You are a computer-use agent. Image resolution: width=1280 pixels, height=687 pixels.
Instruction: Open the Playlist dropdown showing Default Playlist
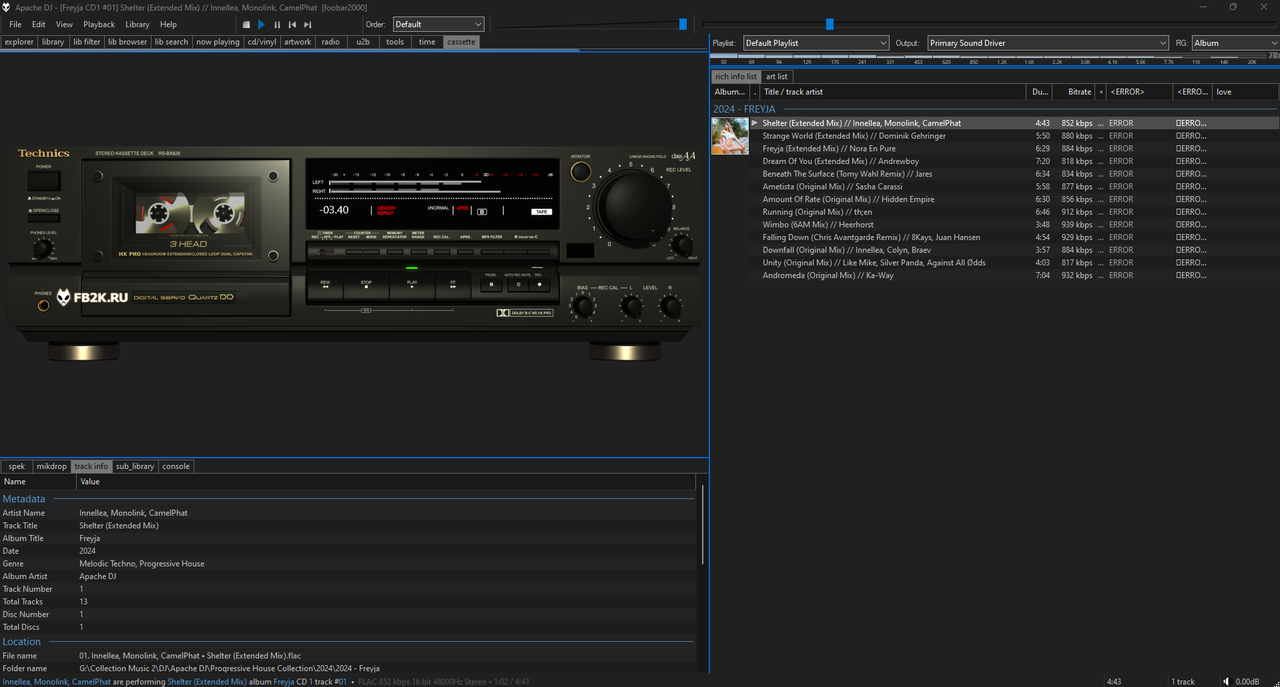[x=816, y=43]
